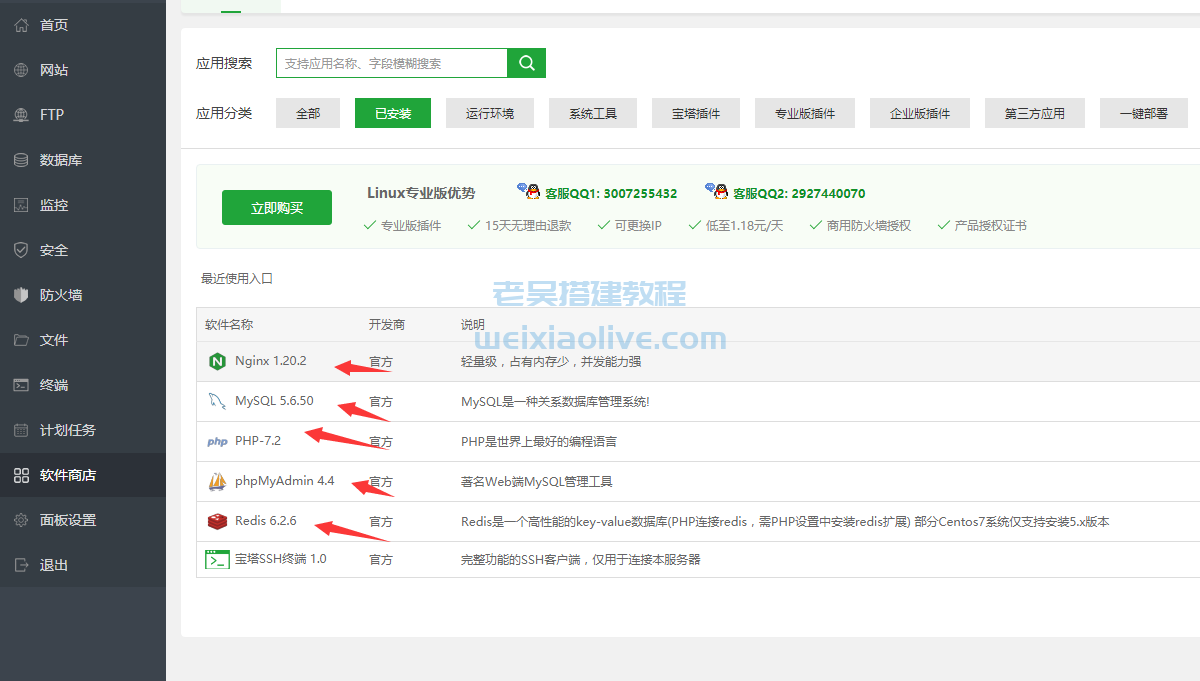This screenshot has height=681, width=1200.
Task: Open 首页 in the sidebar
Action: (x=54, y=25)
